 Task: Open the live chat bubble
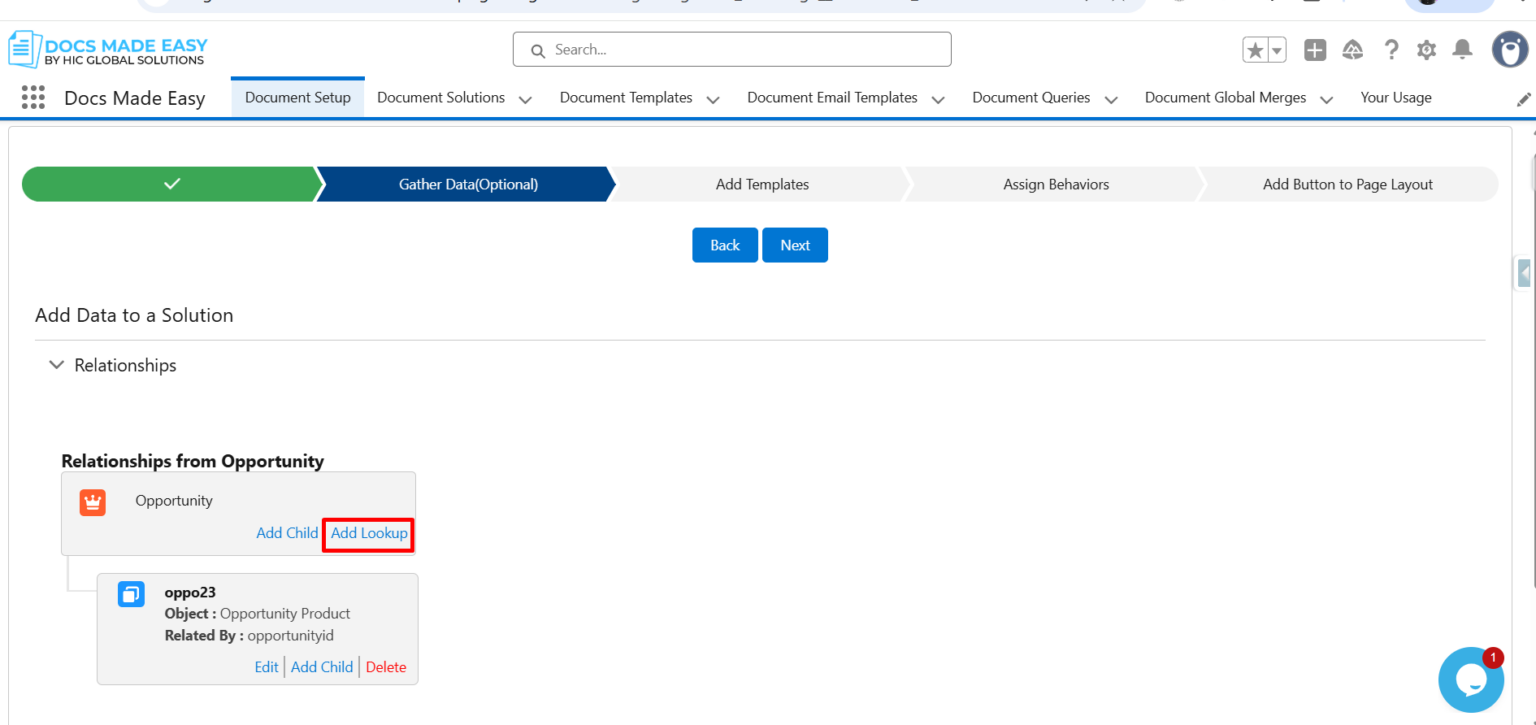tap(1470, 680)
